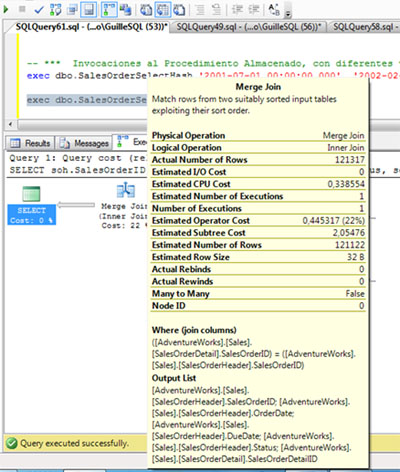The width and height of the screenshot is (400, 472).
Task: Increase the indent of selected code
Action: (x=254, y=10)
